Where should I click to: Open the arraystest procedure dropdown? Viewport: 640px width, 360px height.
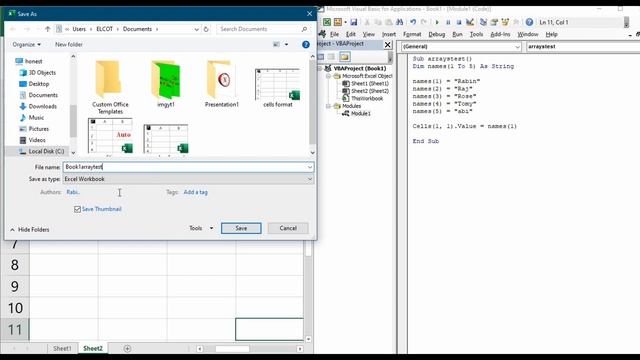click(583, 47)
